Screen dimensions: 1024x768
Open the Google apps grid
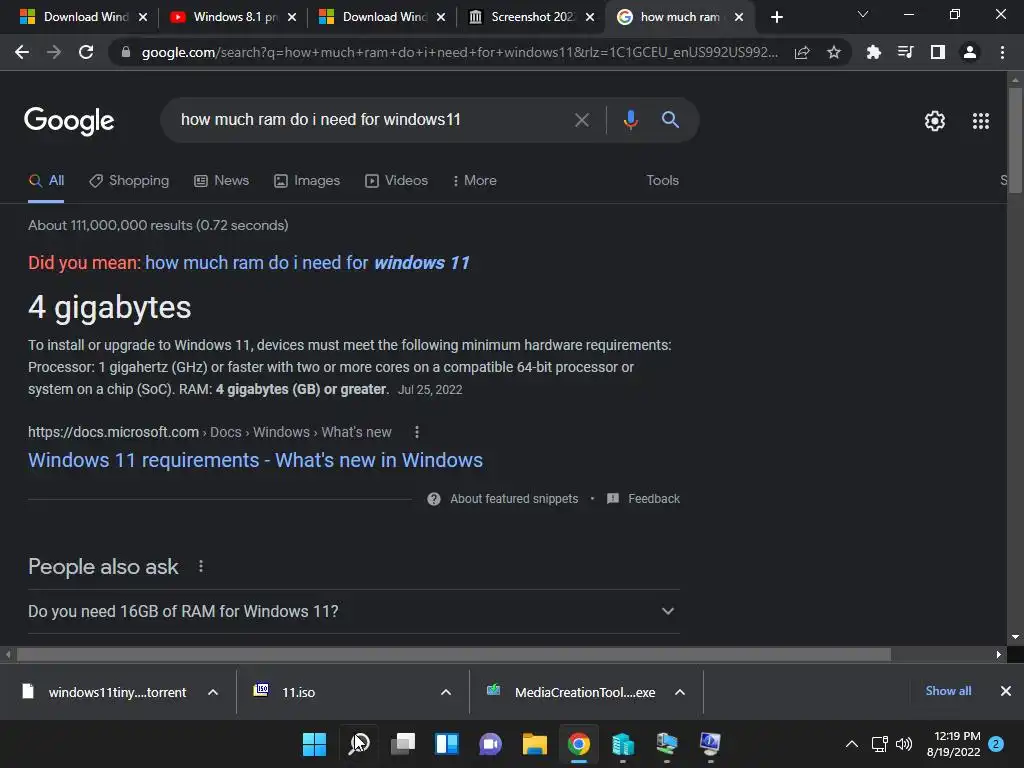(981, 121)
